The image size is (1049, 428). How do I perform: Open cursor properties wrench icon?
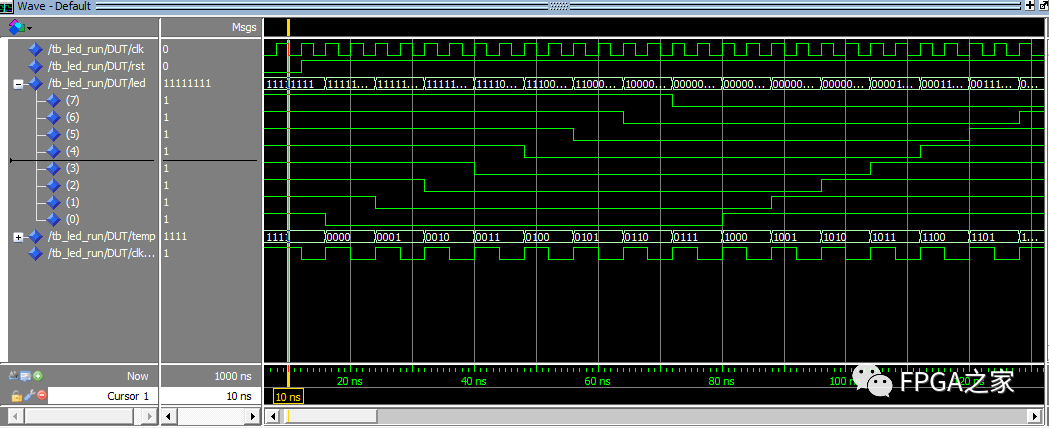point(27,396)
